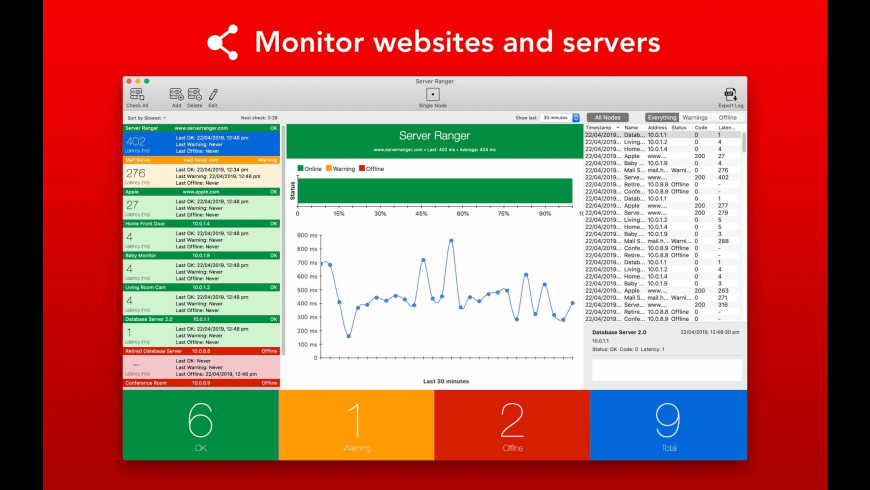Click the blue Total count tile
The height and width of the screenshot is (490, 870).
[x=669, y=425]
